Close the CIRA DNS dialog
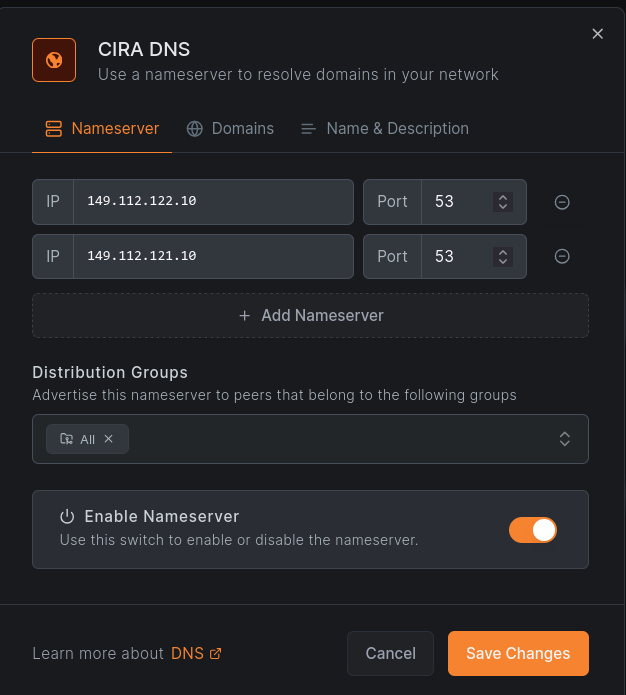This screenshot has height=695, width=626. coord(597,34)
